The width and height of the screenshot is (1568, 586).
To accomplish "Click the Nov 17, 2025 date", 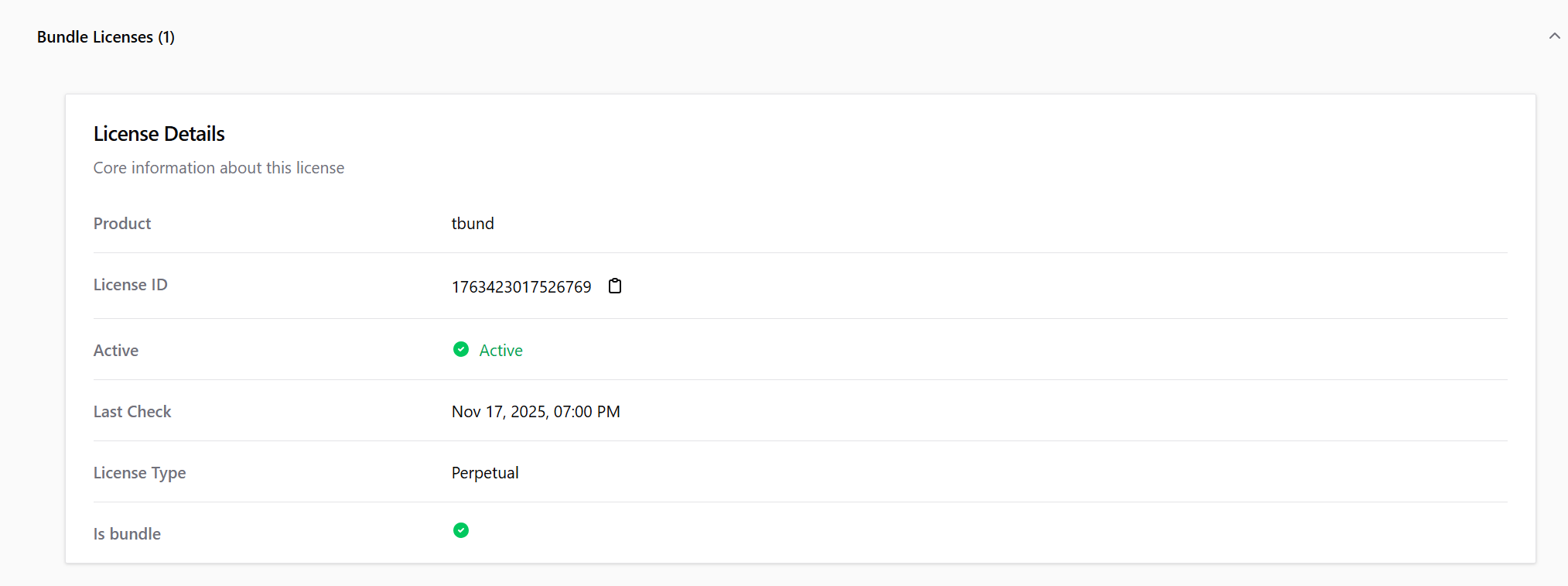I will (x=500, y=412).
